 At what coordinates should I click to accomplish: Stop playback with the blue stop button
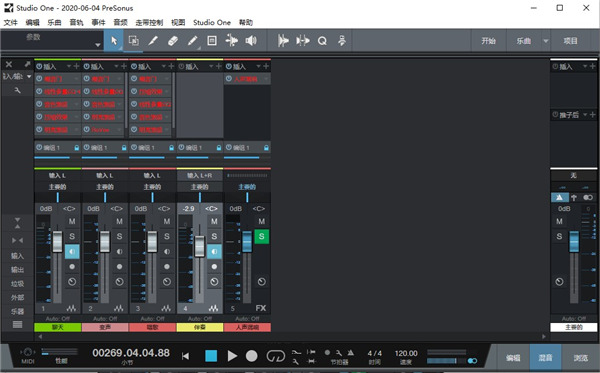(x=211, y=356)
